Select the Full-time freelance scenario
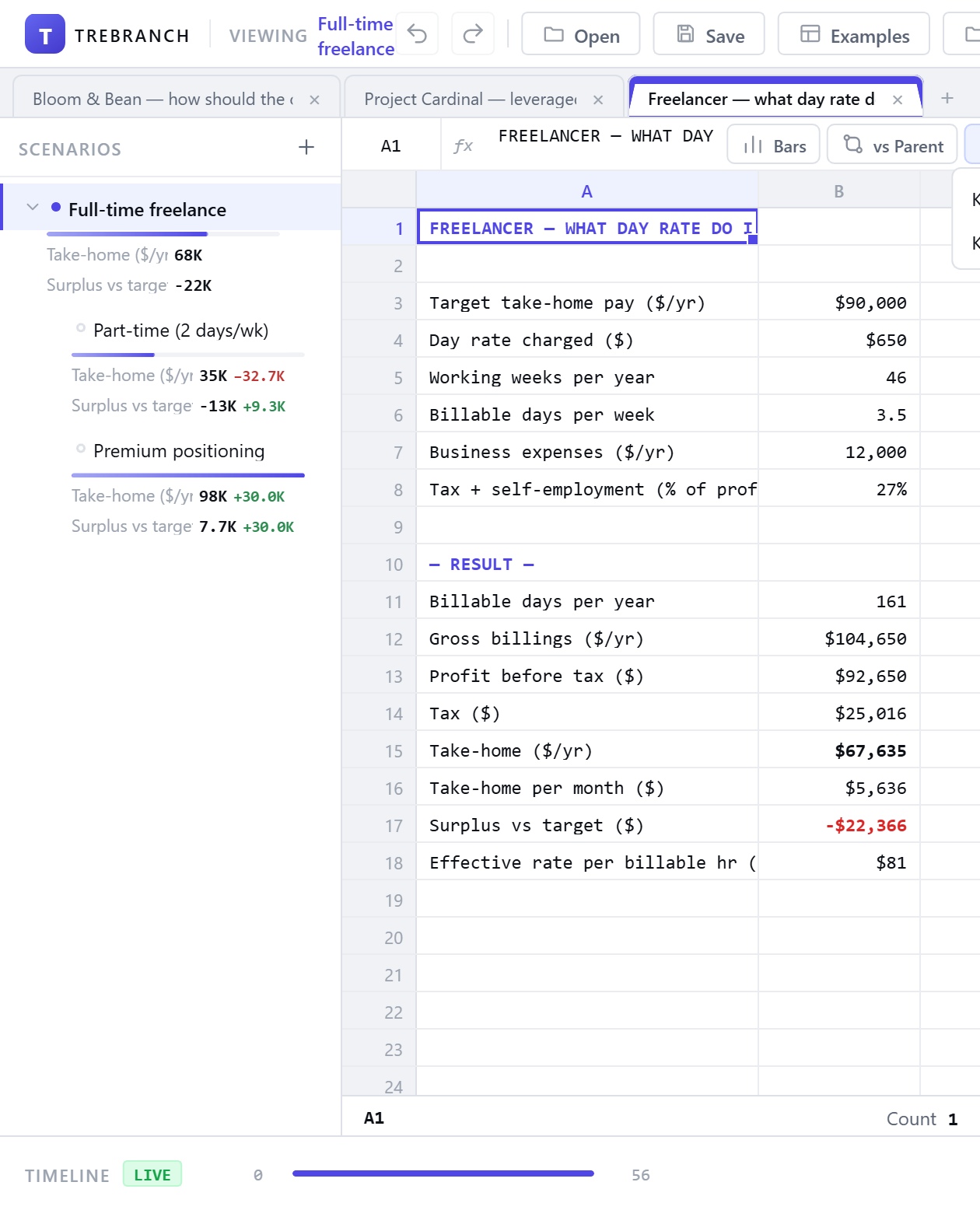980x1210 pixels. tap(171, 208)
